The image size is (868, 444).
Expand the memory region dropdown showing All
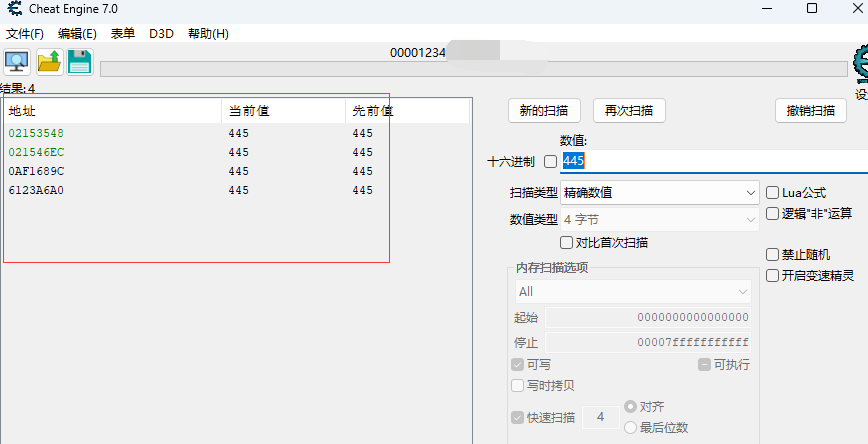tap(633, 292)
